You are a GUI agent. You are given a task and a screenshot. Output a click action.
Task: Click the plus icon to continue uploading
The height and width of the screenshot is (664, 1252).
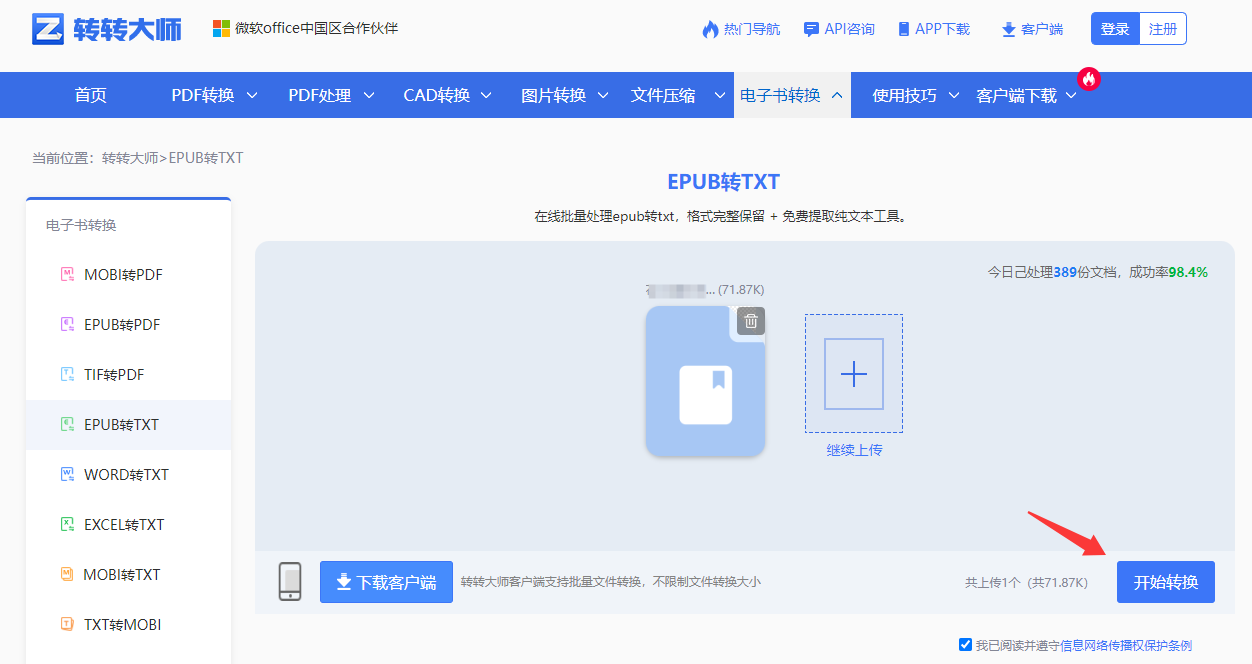click(x=854, y=374)
